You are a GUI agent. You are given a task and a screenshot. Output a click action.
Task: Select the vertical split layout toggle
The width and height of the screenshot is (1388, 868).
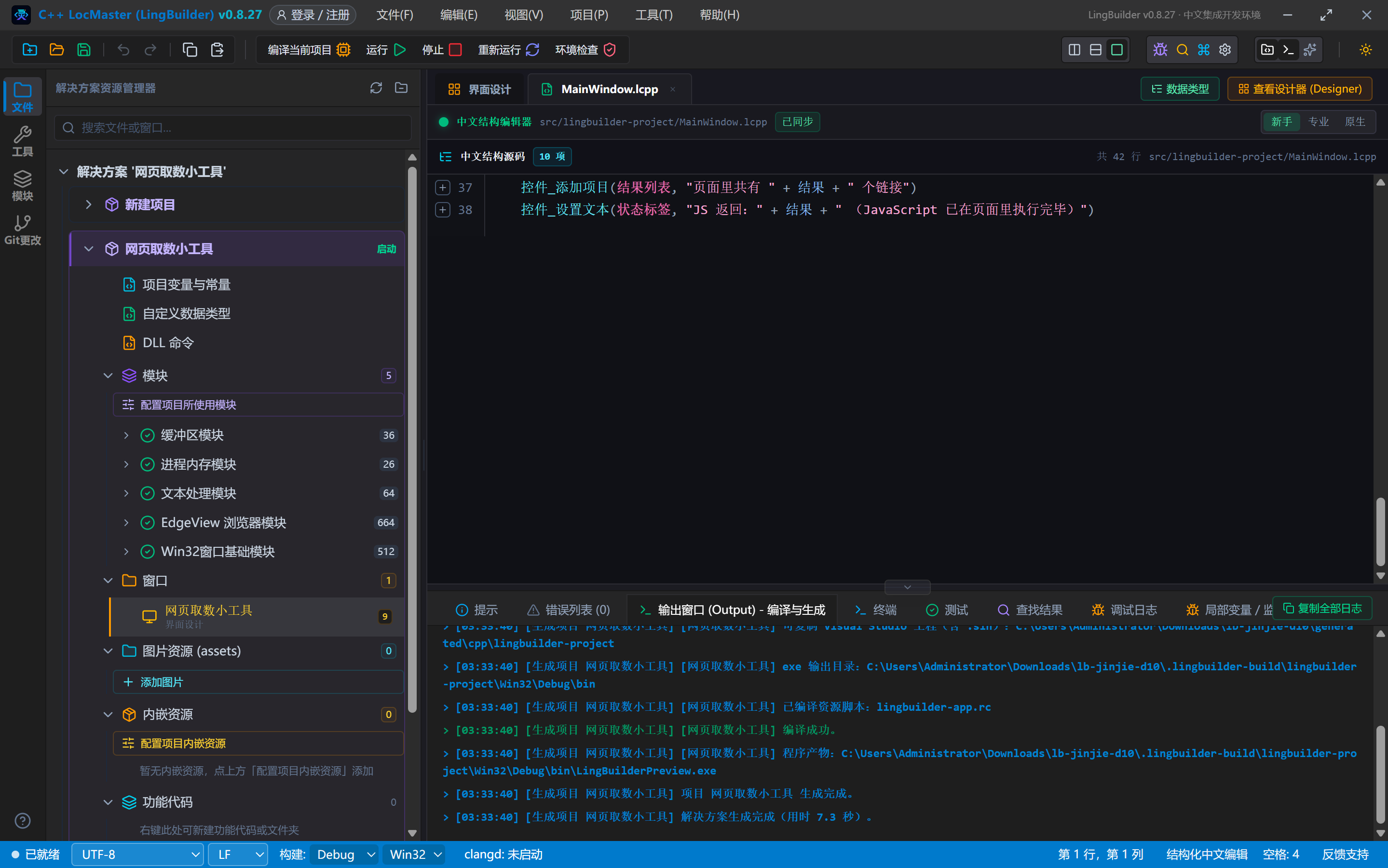pyautogui.click(x=1074, y=50)
